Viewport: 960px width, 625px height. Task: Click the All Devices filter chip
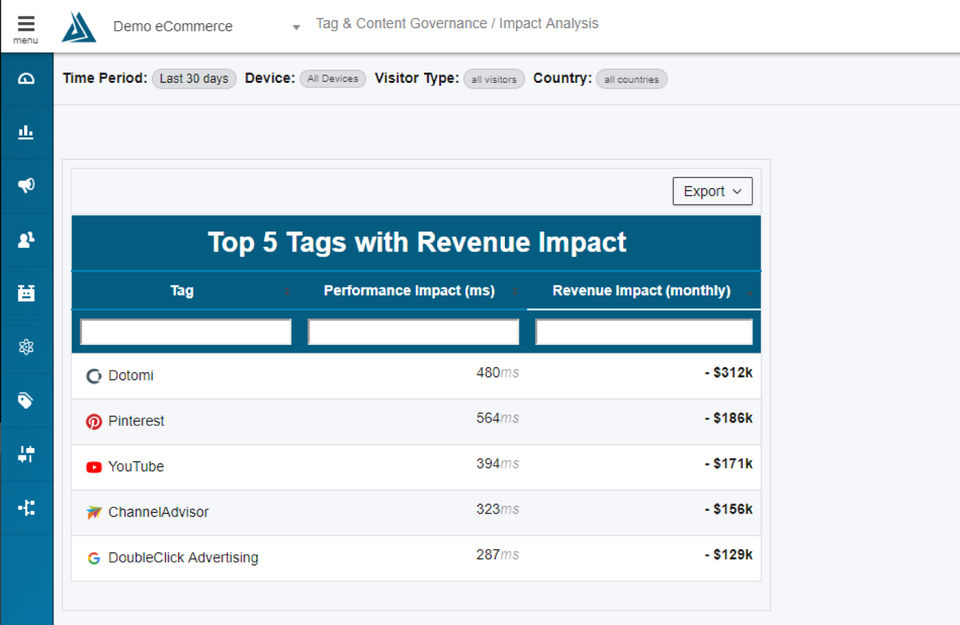click(x=333, y=79)
